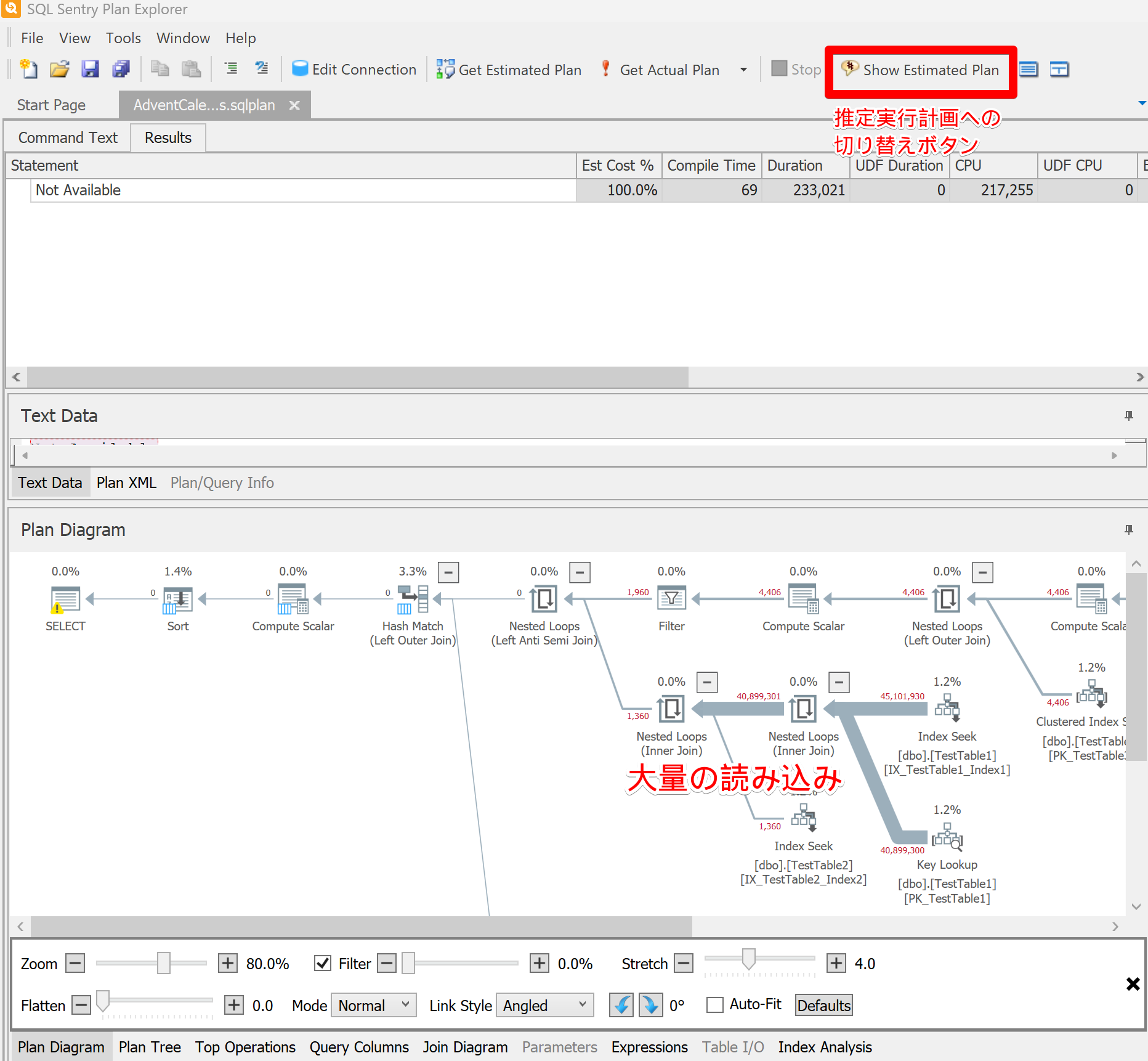Select the Not Available statement row
Viewport: 1148px width, 1061px height.
(303, 190)
